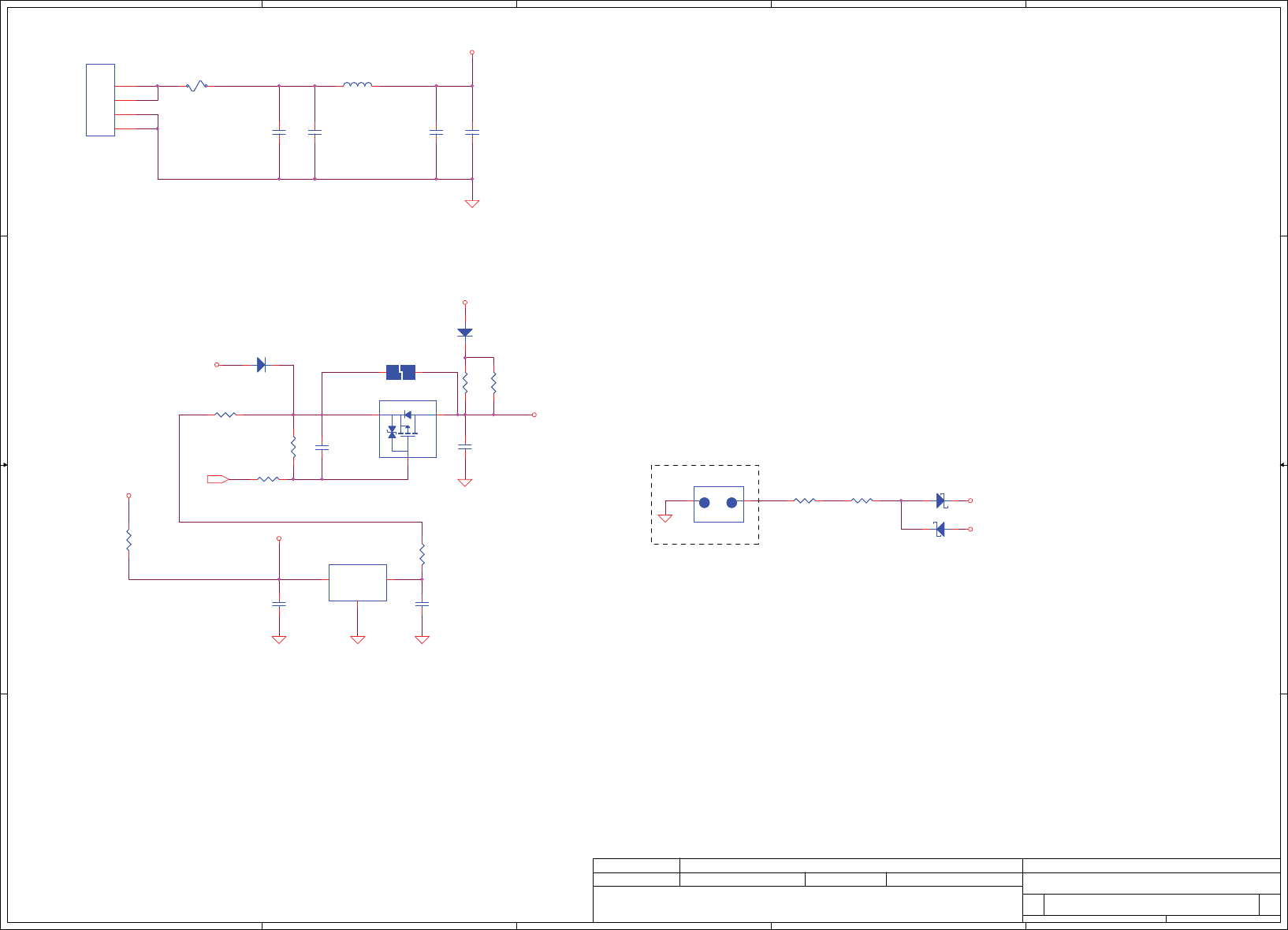
Task: Select horizontal resistor on MOSFET input line
Action: 225,415
